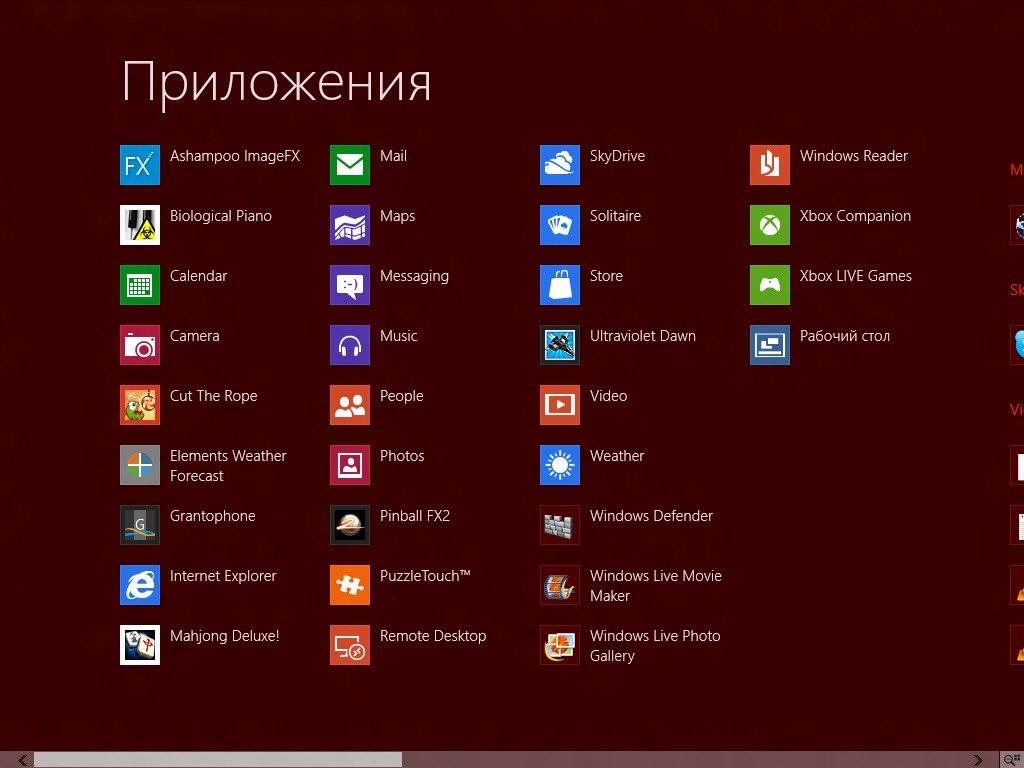Launch Pinball FX2 icon
Image resolution: width=1024 pixels, height=768 pixels.
[350, 525]
